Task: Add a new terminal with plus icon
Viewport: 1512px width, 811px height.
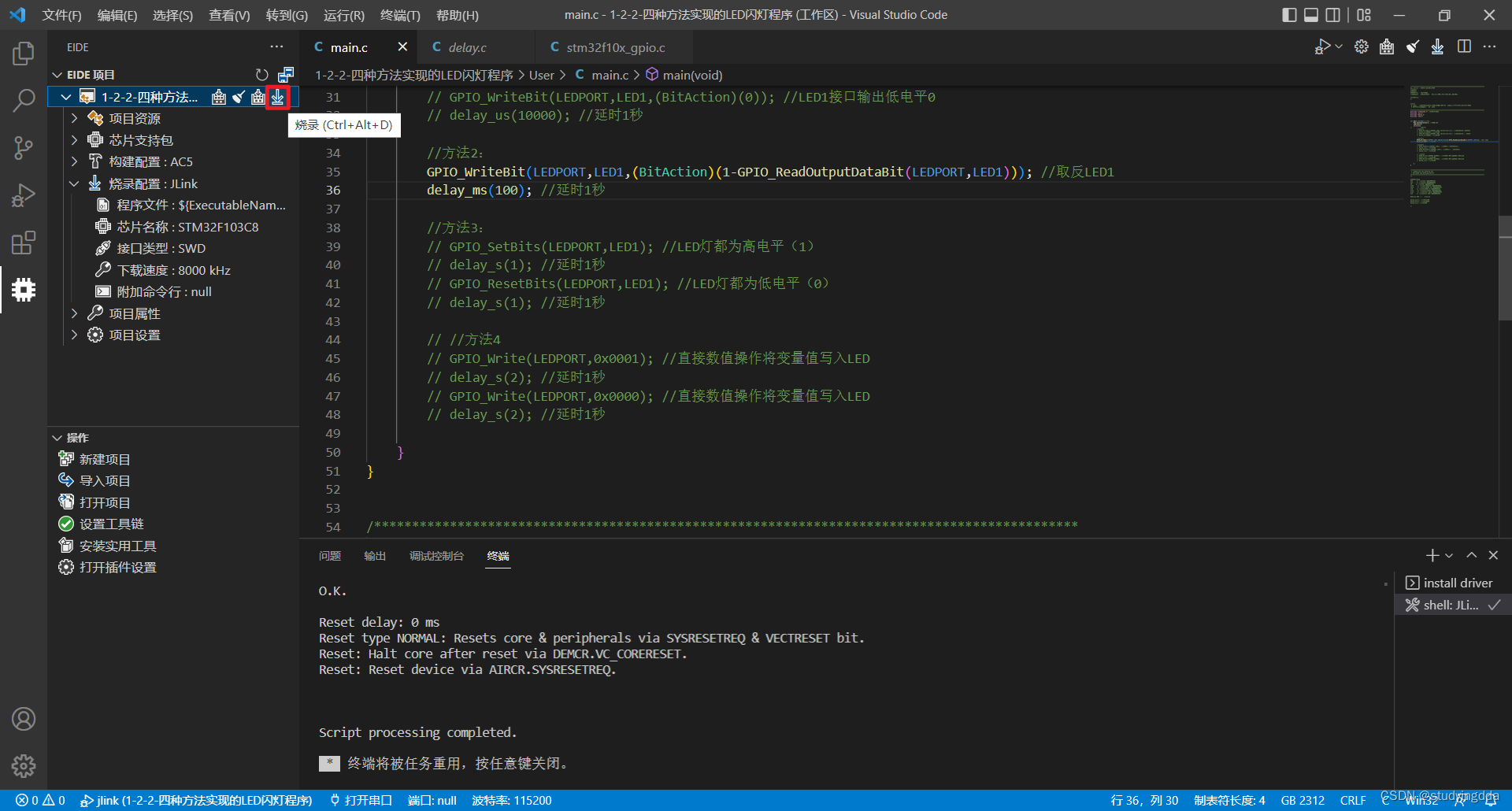Action: [x=1432, y=556]
